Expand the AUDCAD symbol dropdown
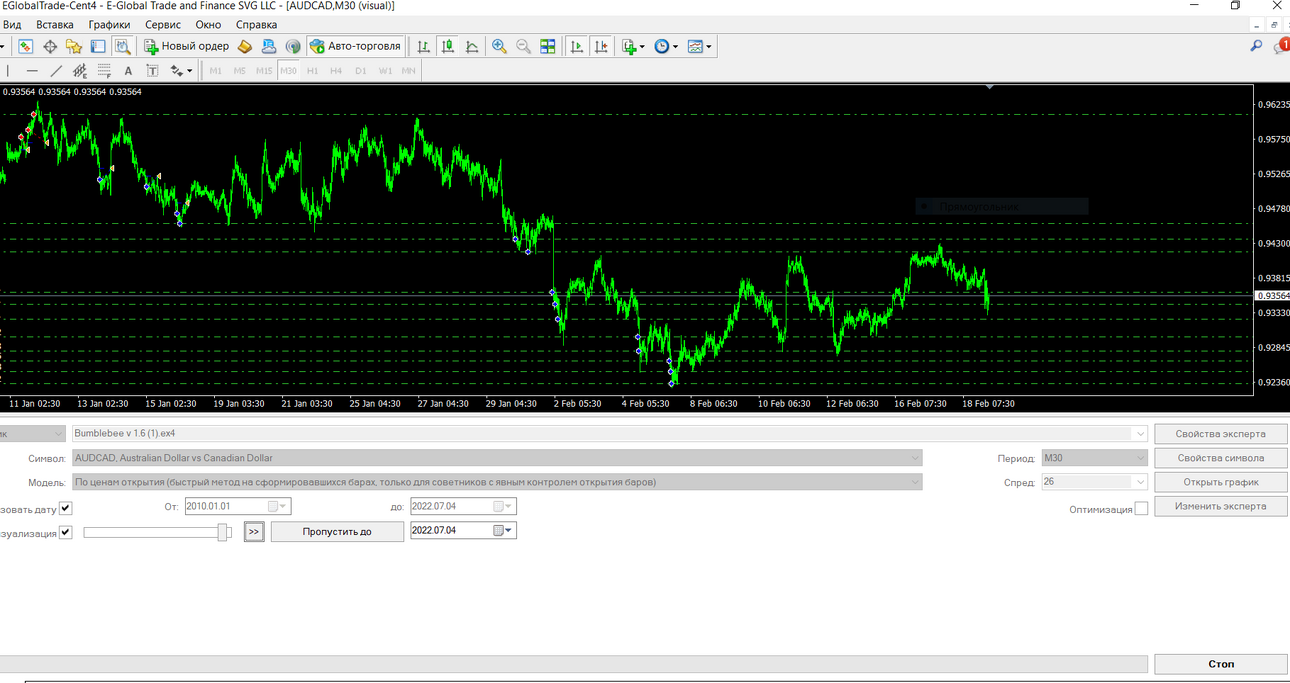The image size is (1290, 683). click(x=914, y=458)
